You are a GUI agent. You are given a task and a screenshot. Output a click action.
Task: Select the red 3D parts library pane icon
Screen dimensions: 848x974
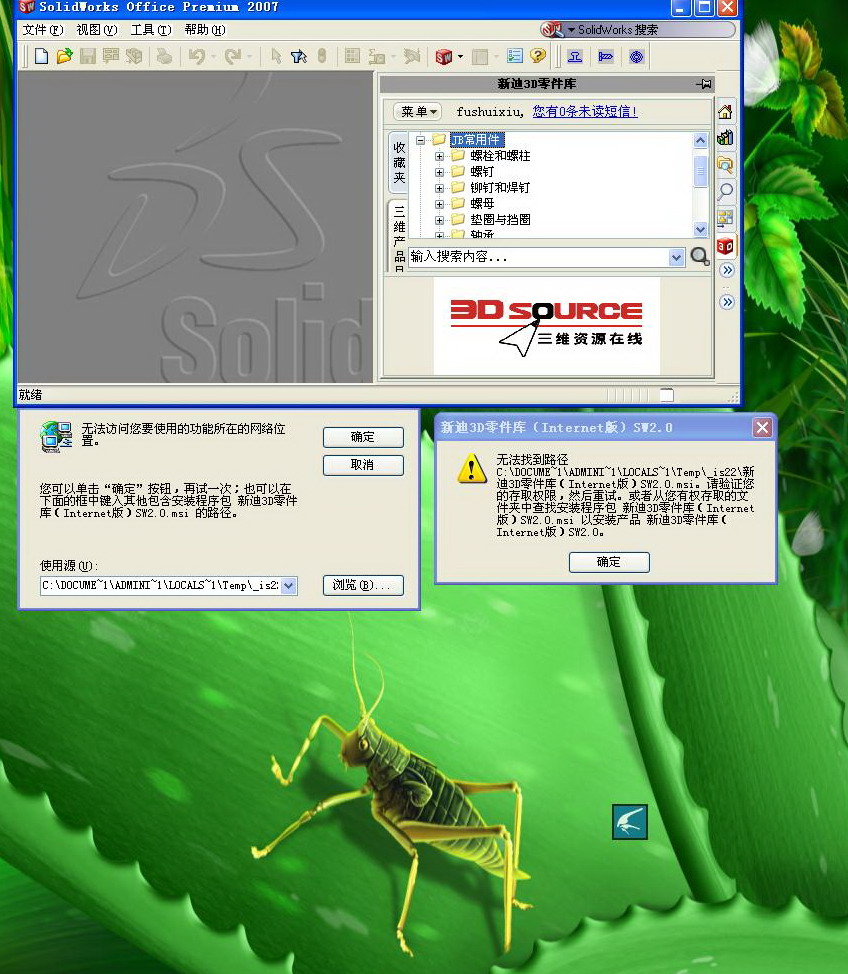725,246
